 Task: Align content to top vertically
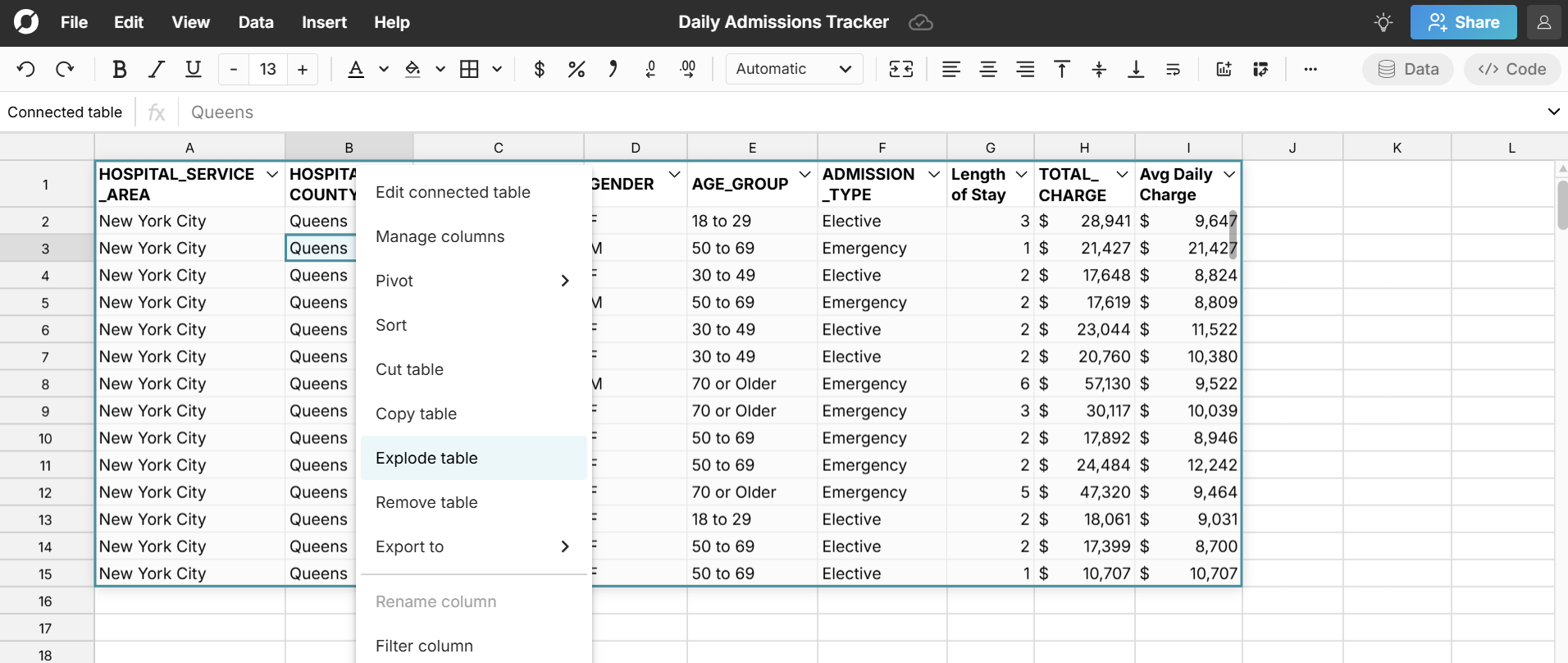point(1062,69)
